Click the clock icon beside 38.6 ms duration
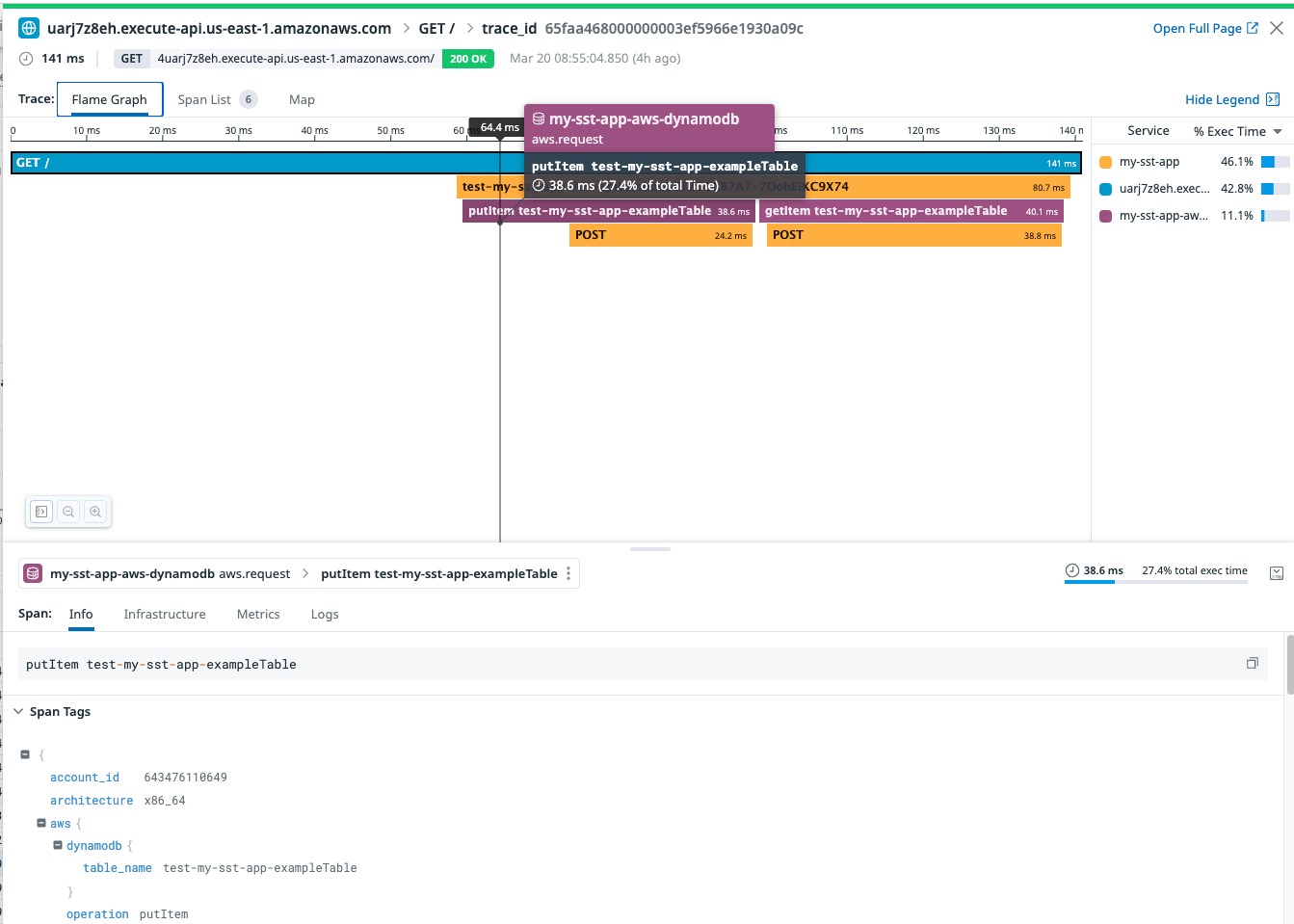Image resolution: width=1294 pixels, height=924 pixels. coord(1071,570)
